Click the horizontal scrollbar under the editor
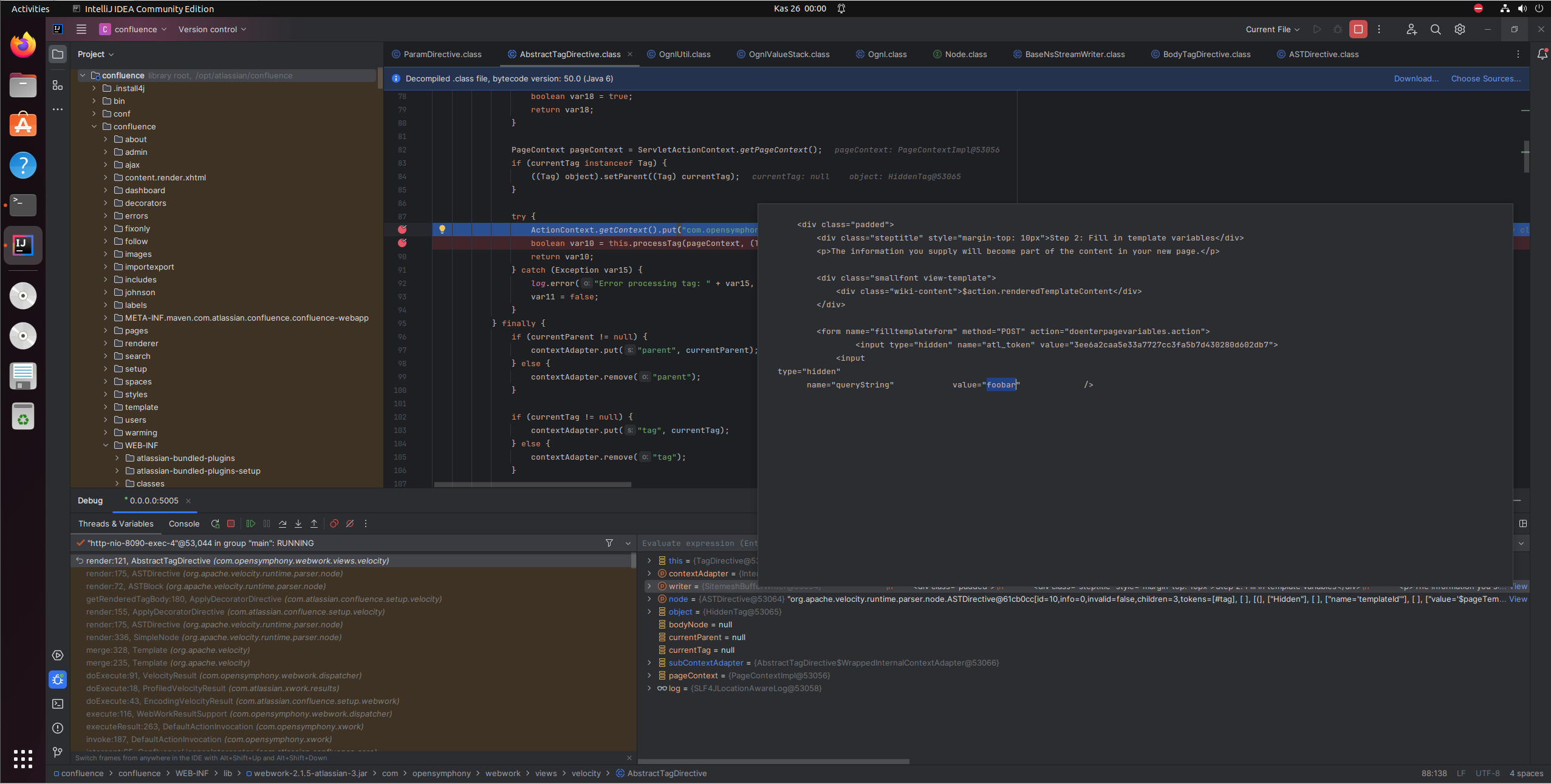 [x=533, y=484]
